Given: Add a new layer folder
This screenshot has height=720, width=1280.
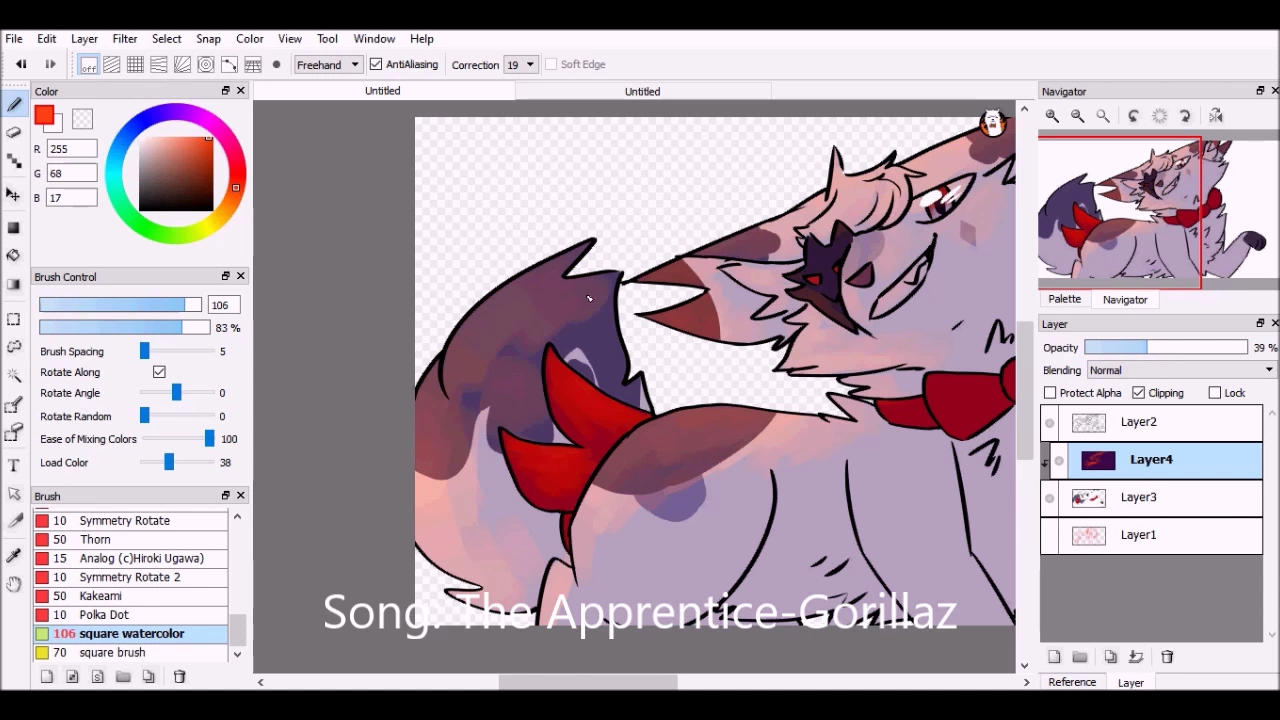Looking at the screenshot, I should pos(1080,657).
